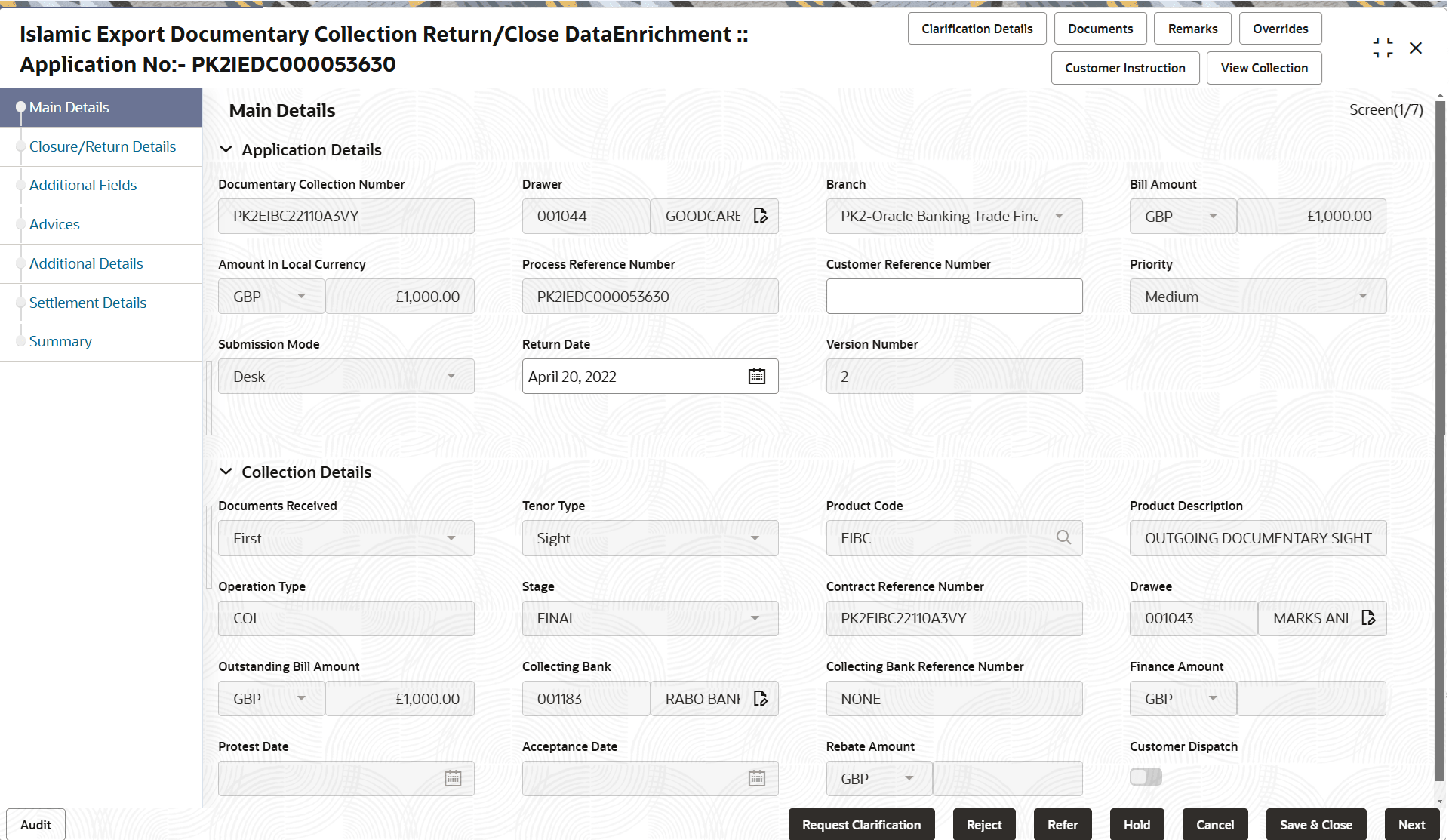The height and width of the screenshot is (840, 1449).
Task: Expand the screen to full size
Action: tap(1383, 47)
